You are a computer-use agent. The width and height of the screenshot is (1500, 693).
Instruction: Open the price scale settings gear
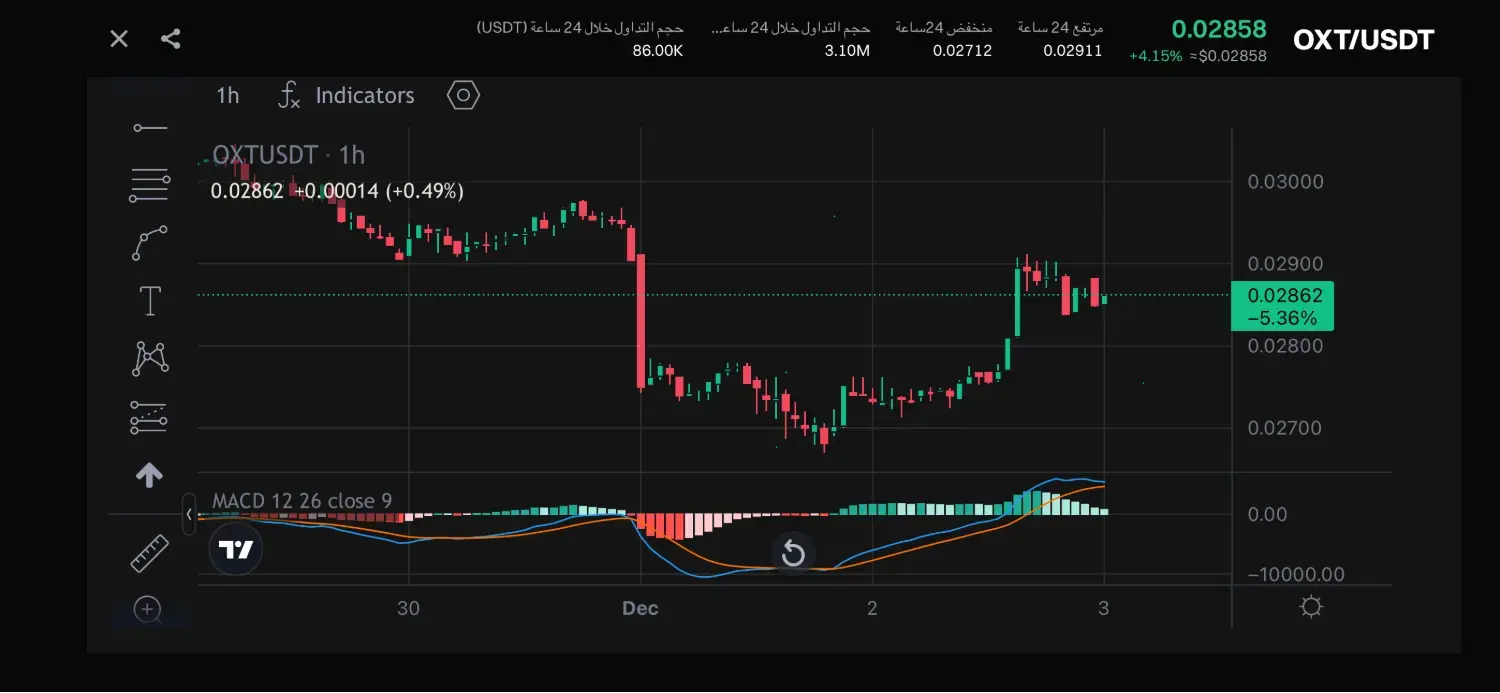pyautogui.click(x=1311, y=607)
